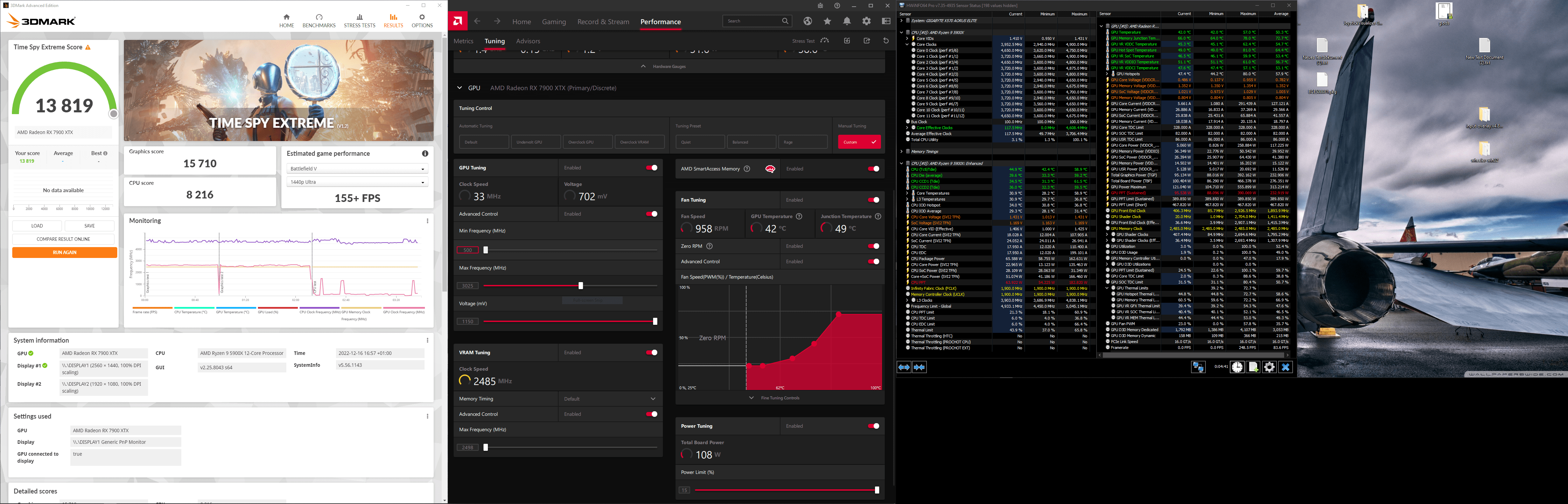
Task: Open the AMD bug report tool icon
Action: click(x=820, y=6)
